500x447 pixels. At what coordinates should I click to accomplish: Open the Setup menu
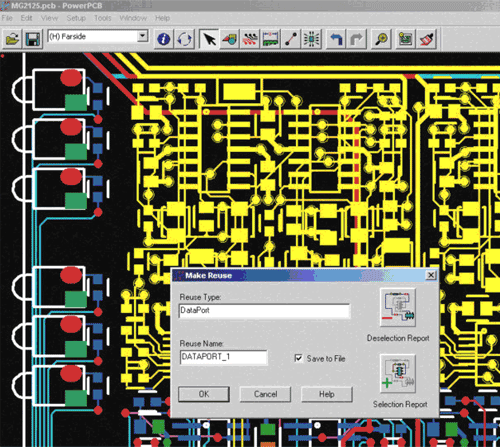(x=76, y=18)
